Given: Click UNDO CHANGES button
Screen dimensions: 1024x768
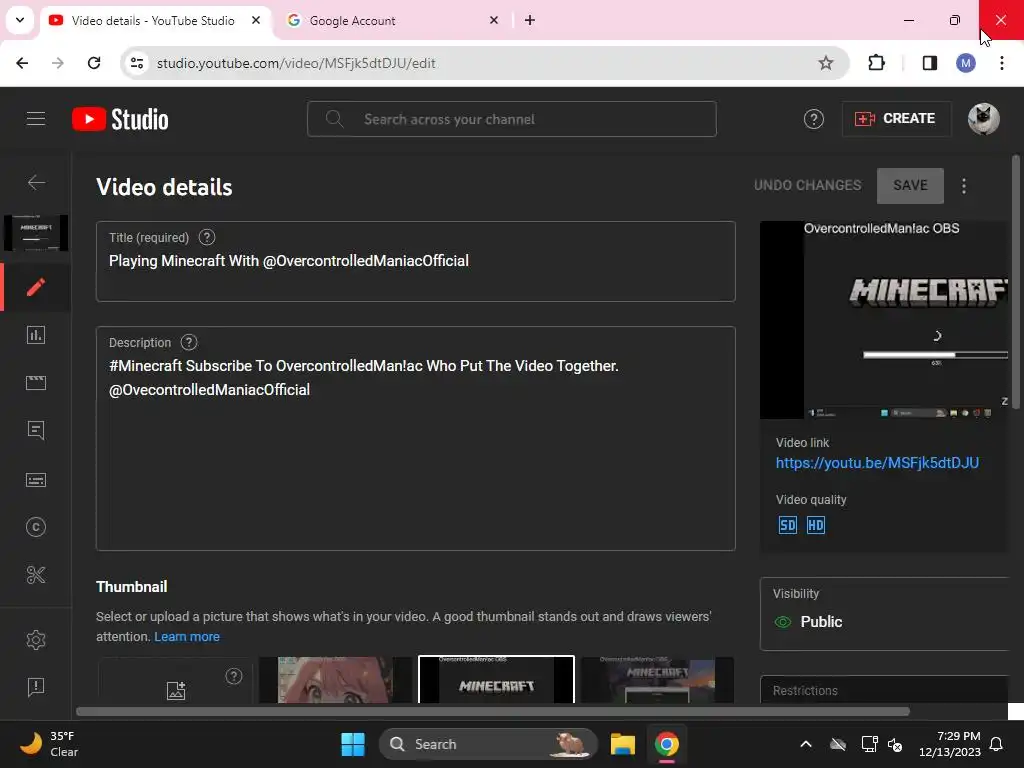Looking at the screenshot, I should [x=807, y=185].
